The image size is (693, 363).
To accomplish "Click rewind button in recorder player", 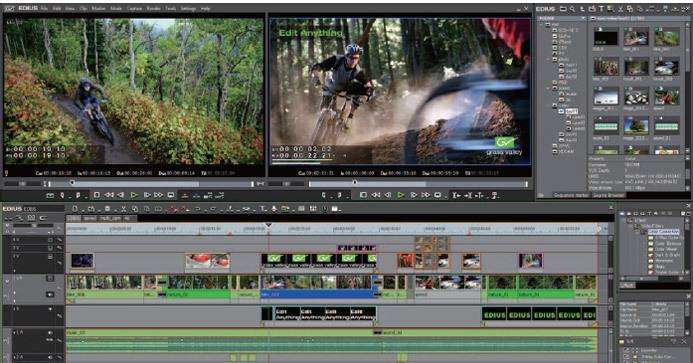I will [x=376, y=195].
